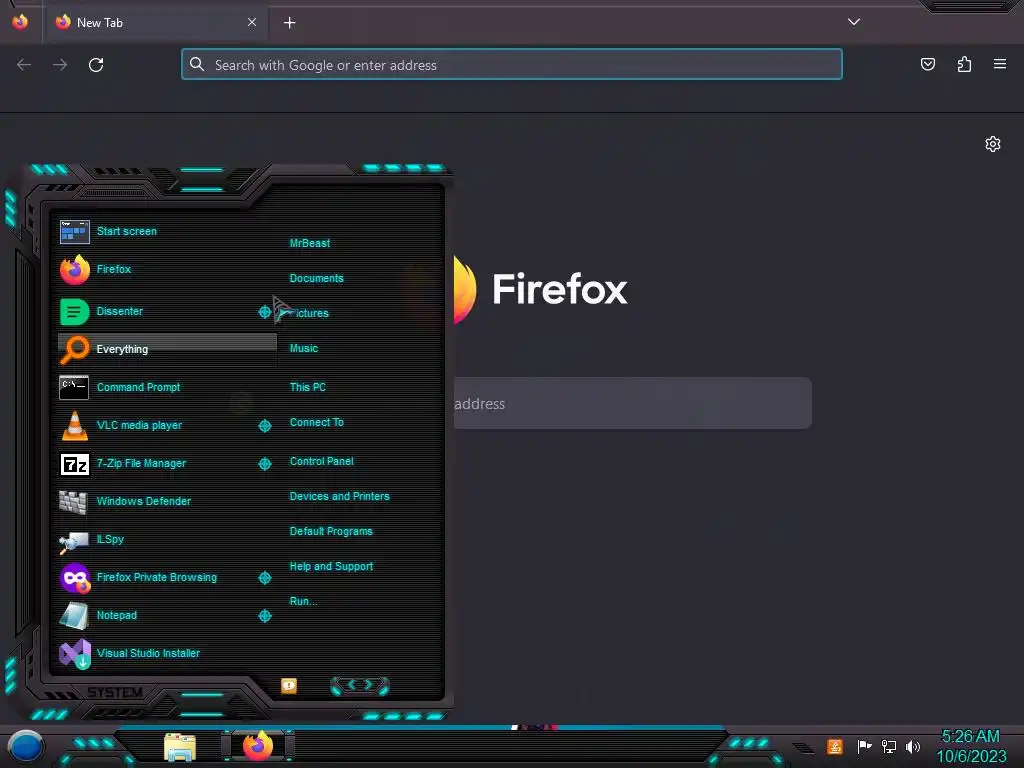Open Control Panel
This screenshot has height=768, width=1024.
click(x=321, y=461)
